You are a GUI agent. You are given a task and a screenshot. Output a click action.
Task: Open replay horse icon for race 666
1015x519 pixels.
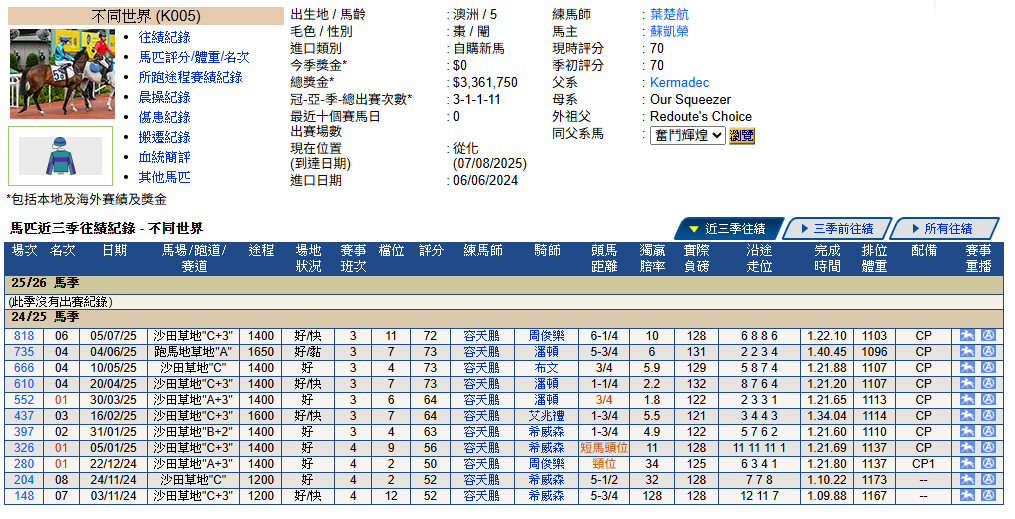click(x=967, y=368)
